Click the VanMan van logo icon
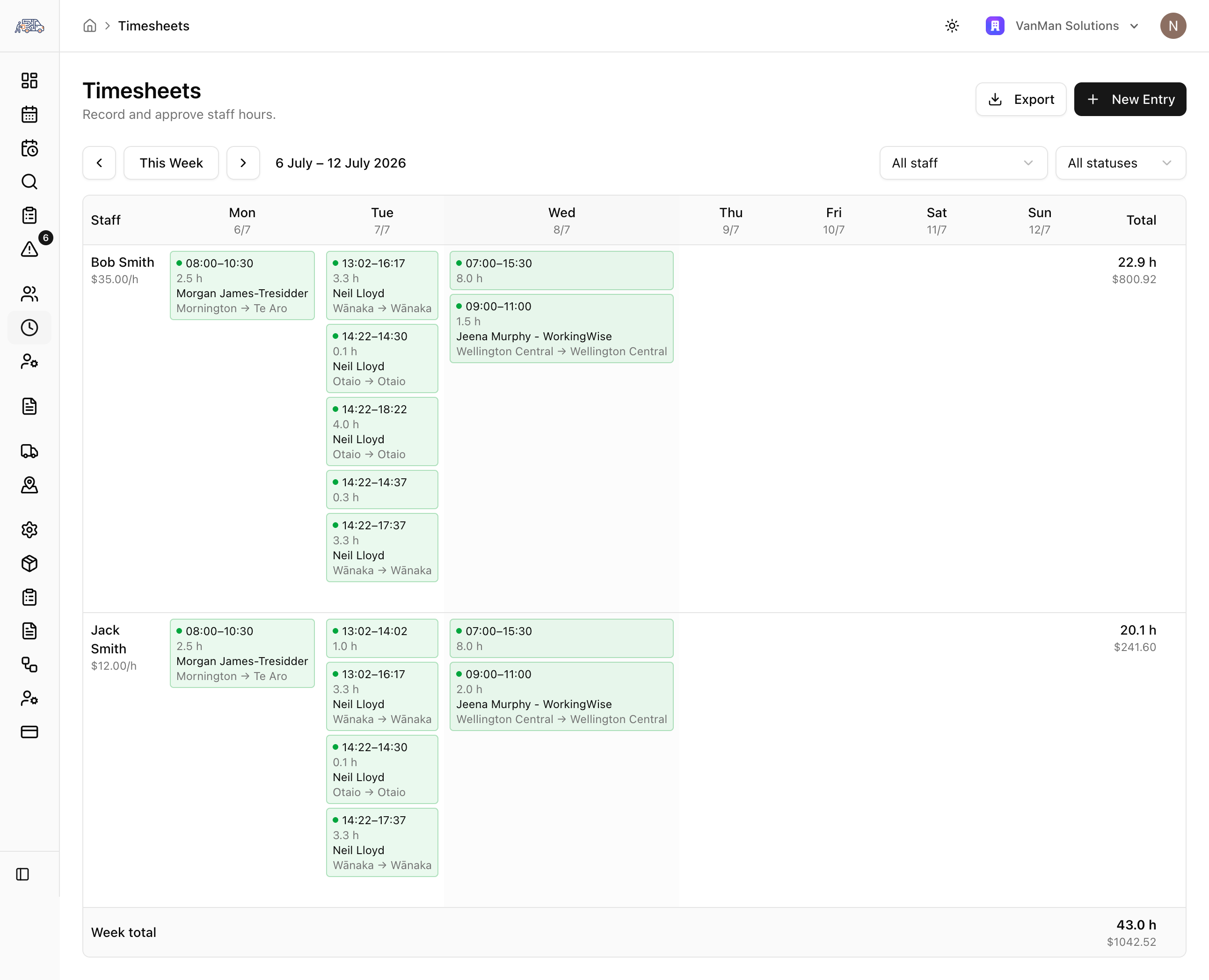1209x980 pixels. [29, 25]
